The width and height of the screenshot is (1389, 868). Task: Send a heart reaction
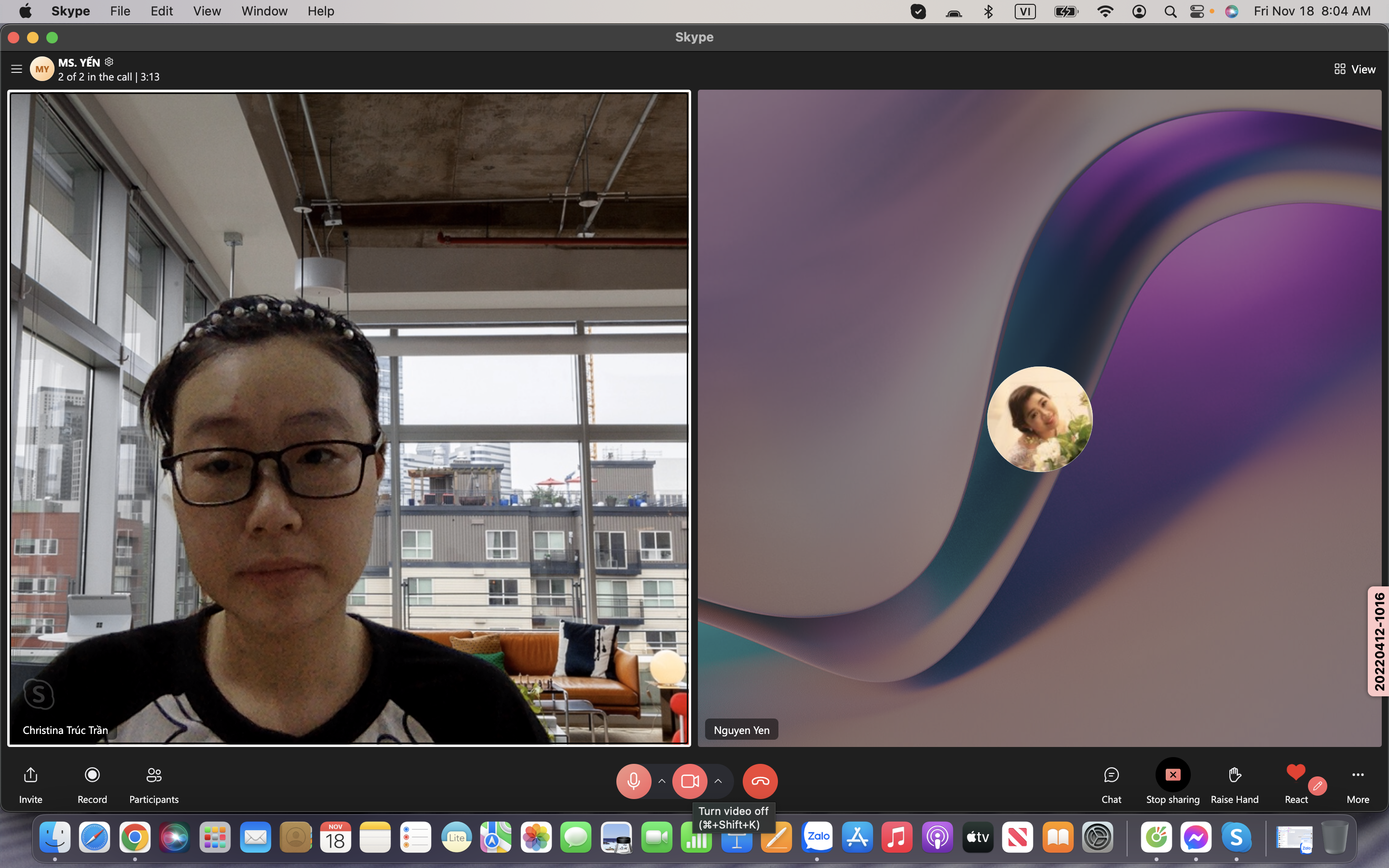(1295, 773)
